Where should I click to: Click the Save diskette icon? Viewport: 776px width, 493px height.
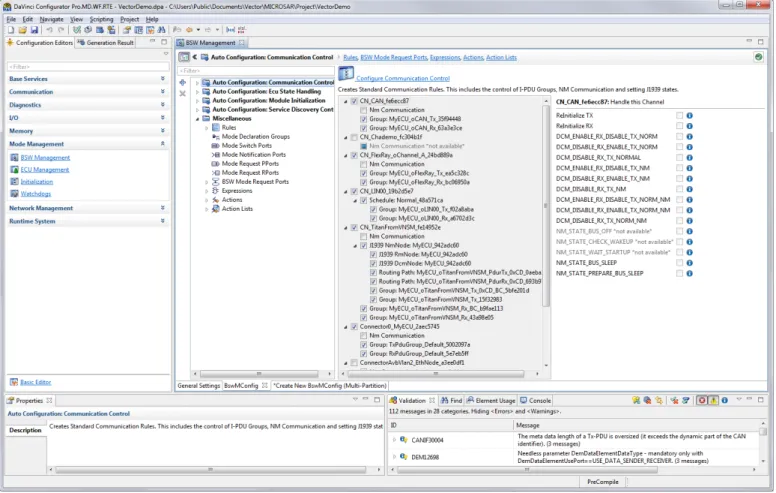34,30
